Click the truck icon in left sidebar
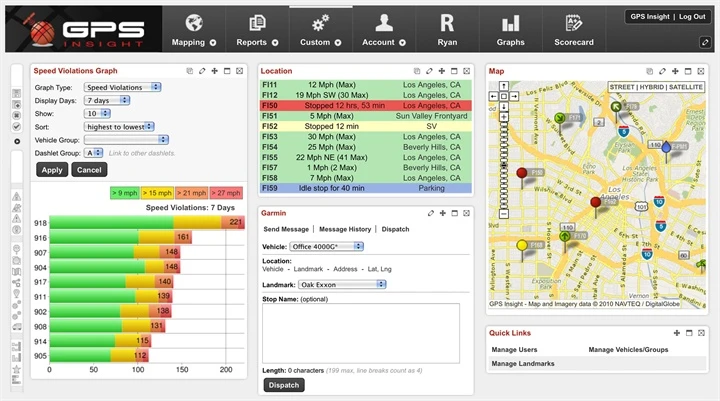720x401 pixels. pyautogui.click(x=17, y=327)
